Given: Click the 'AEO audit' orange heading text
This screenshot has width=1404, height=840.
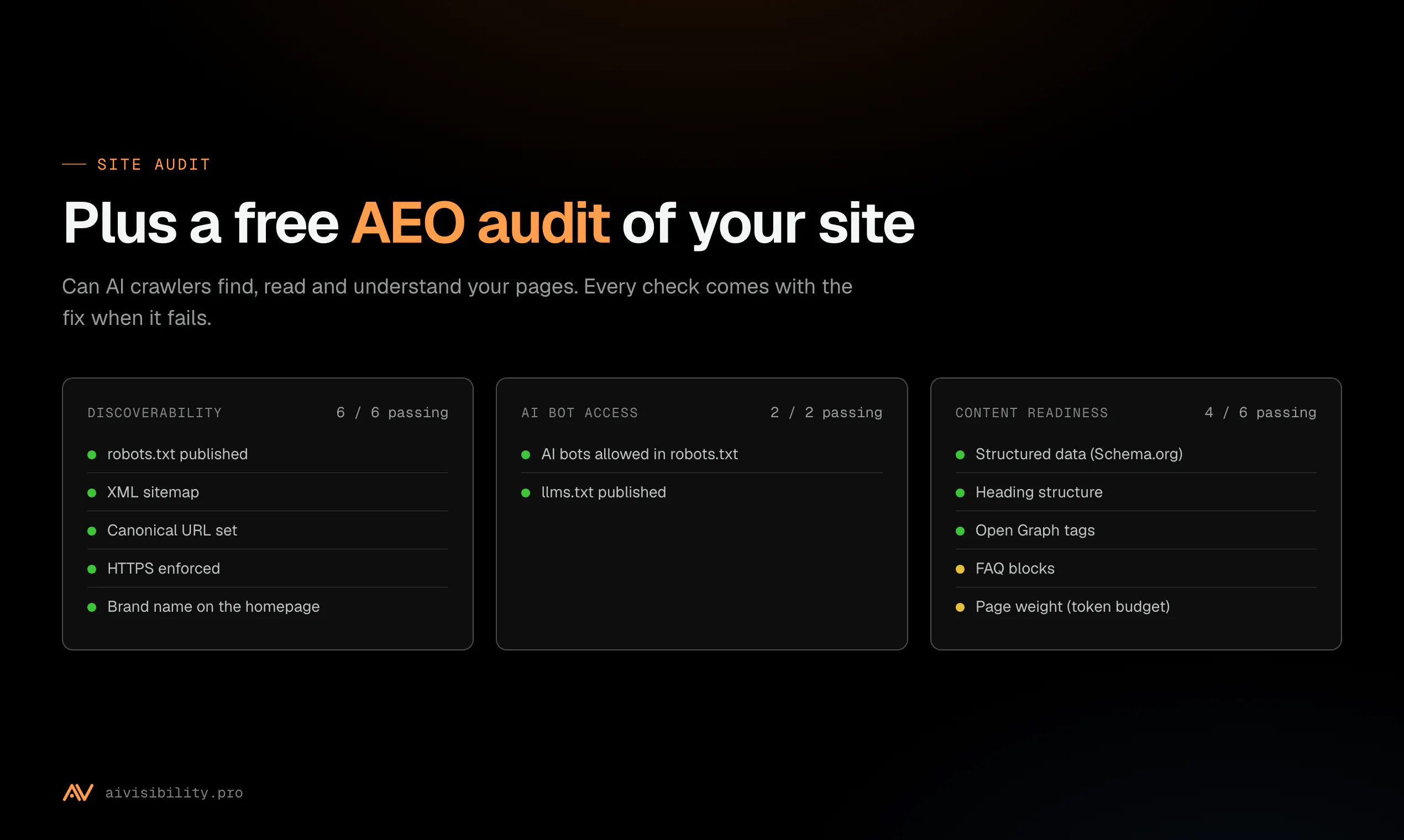Looking at the screenshot, I should [480, 223].
